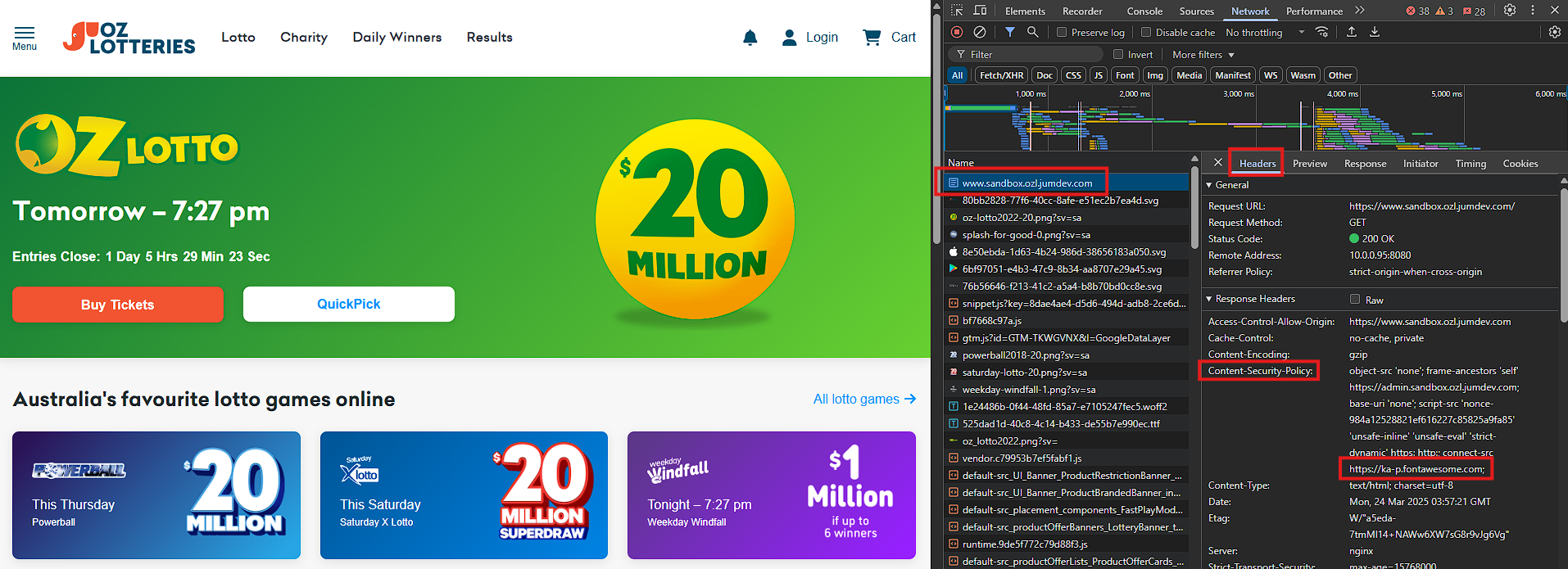Open the Powerball This Thursday card
This screenshot has height=569, width=1568.
[x=156, y=495]
